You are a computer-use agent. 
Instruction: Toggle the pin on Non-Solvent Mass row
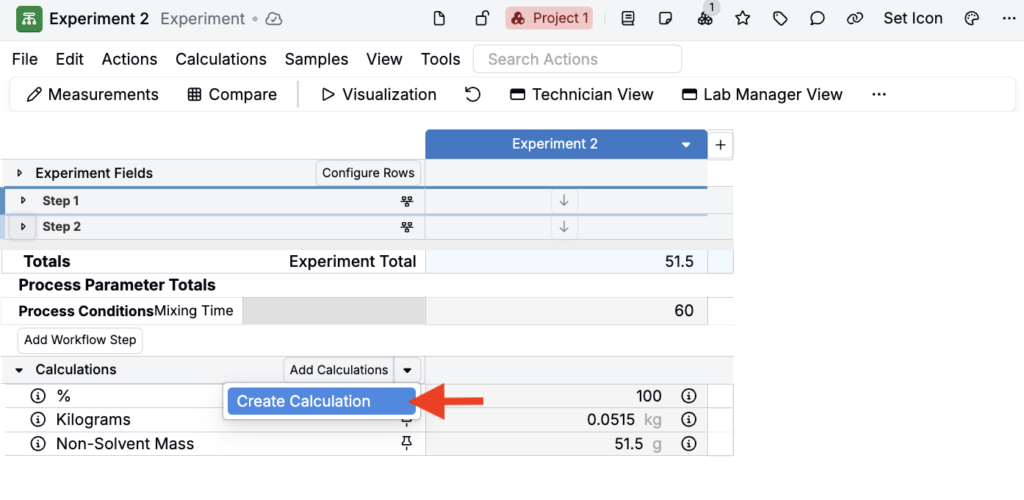(407, 445)
